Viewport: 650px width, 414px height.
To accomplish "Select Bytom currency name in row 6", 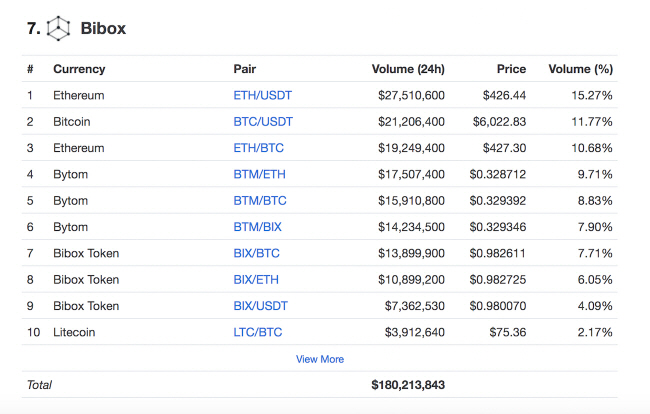I will tap(70, 227).
